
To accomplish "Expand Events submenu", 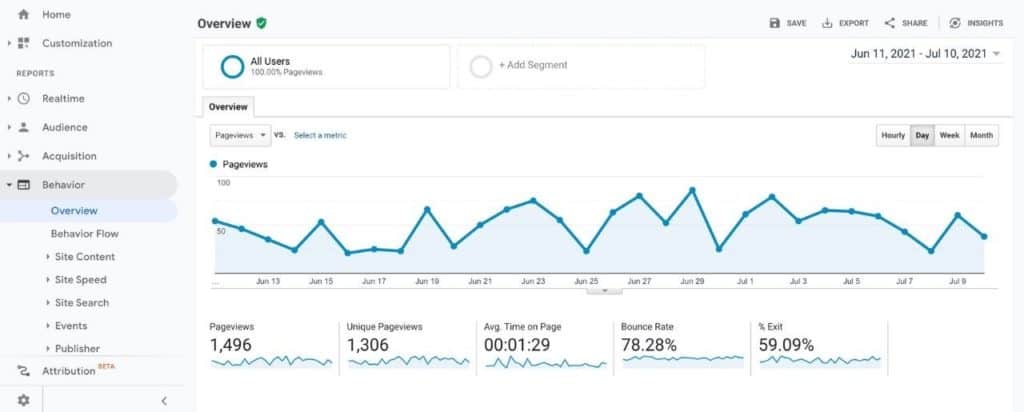I will coord(48,325).
